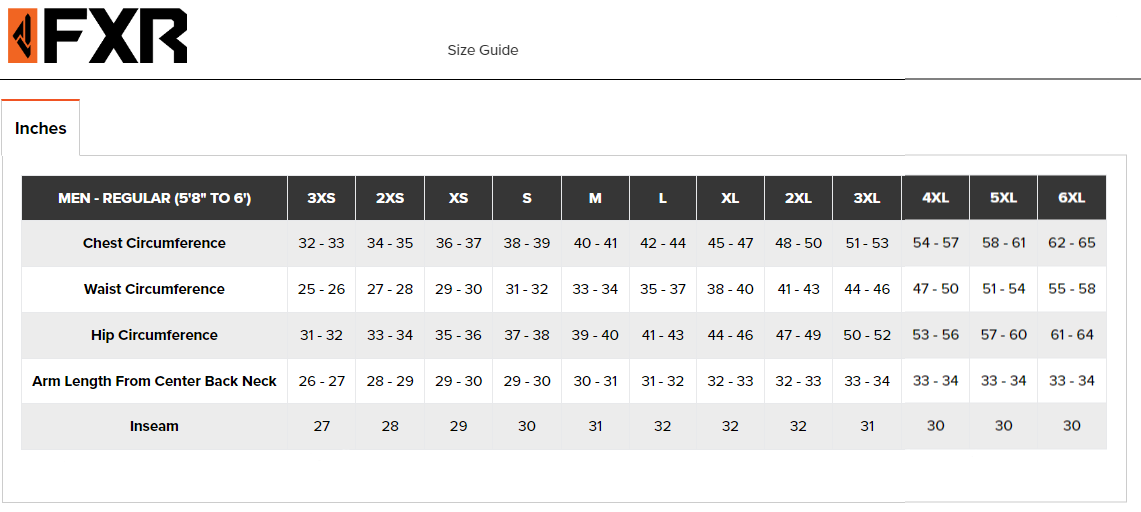Select the 4XL size column header

tap(935, 197)
